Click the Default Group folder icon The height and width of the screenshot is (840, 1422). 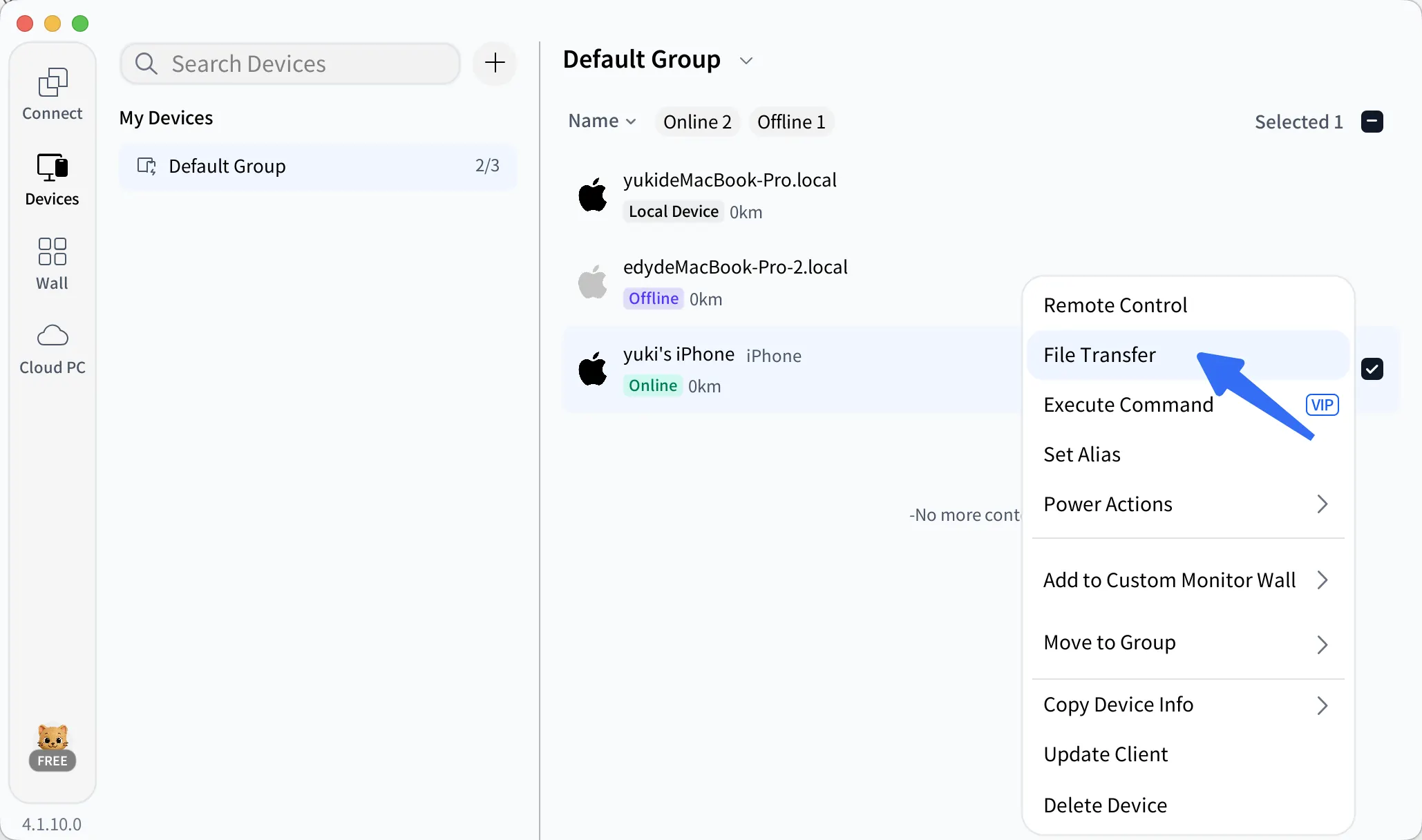(146, 166)
